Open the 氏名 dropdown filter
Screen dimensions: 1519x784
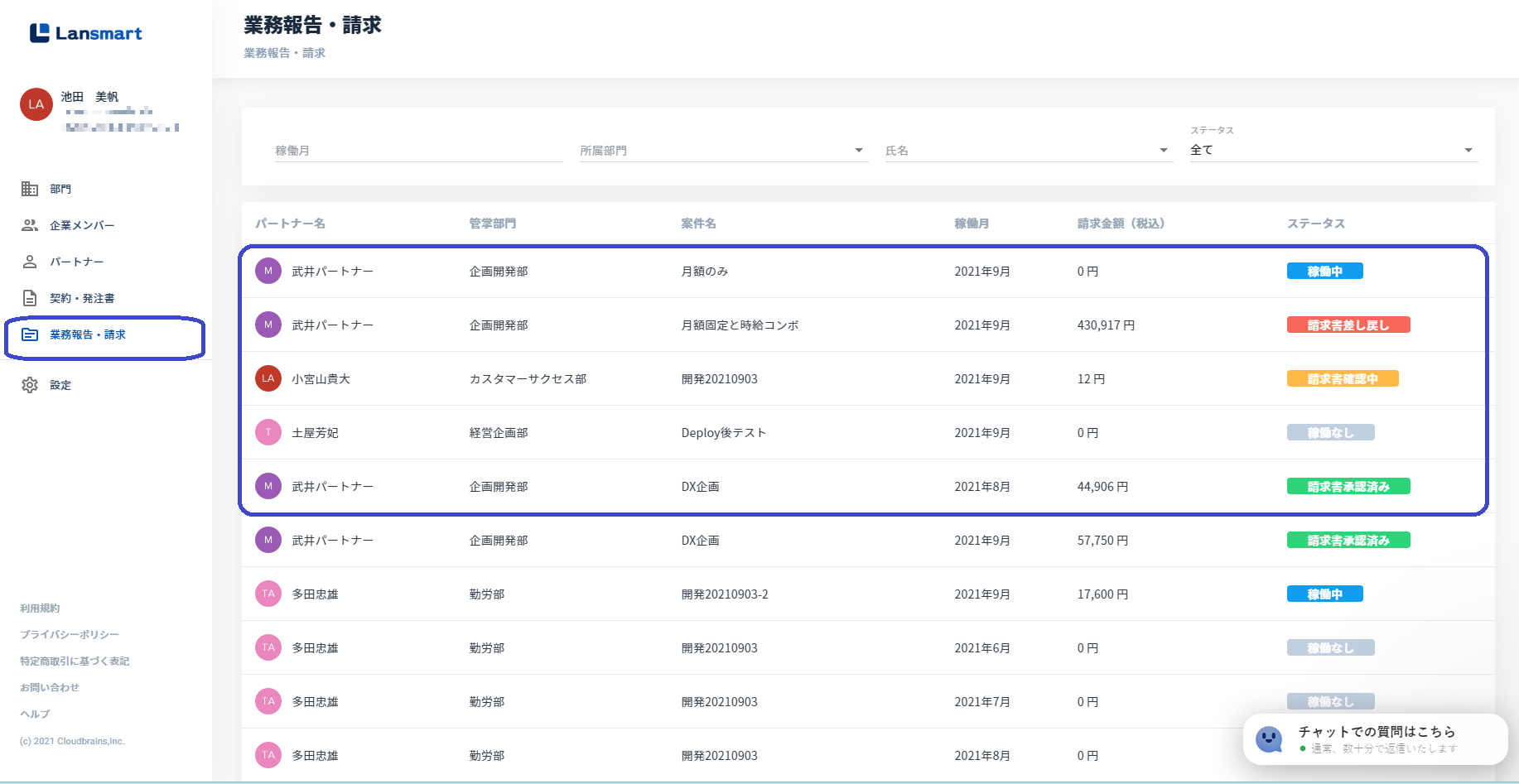pos(1163,151)
